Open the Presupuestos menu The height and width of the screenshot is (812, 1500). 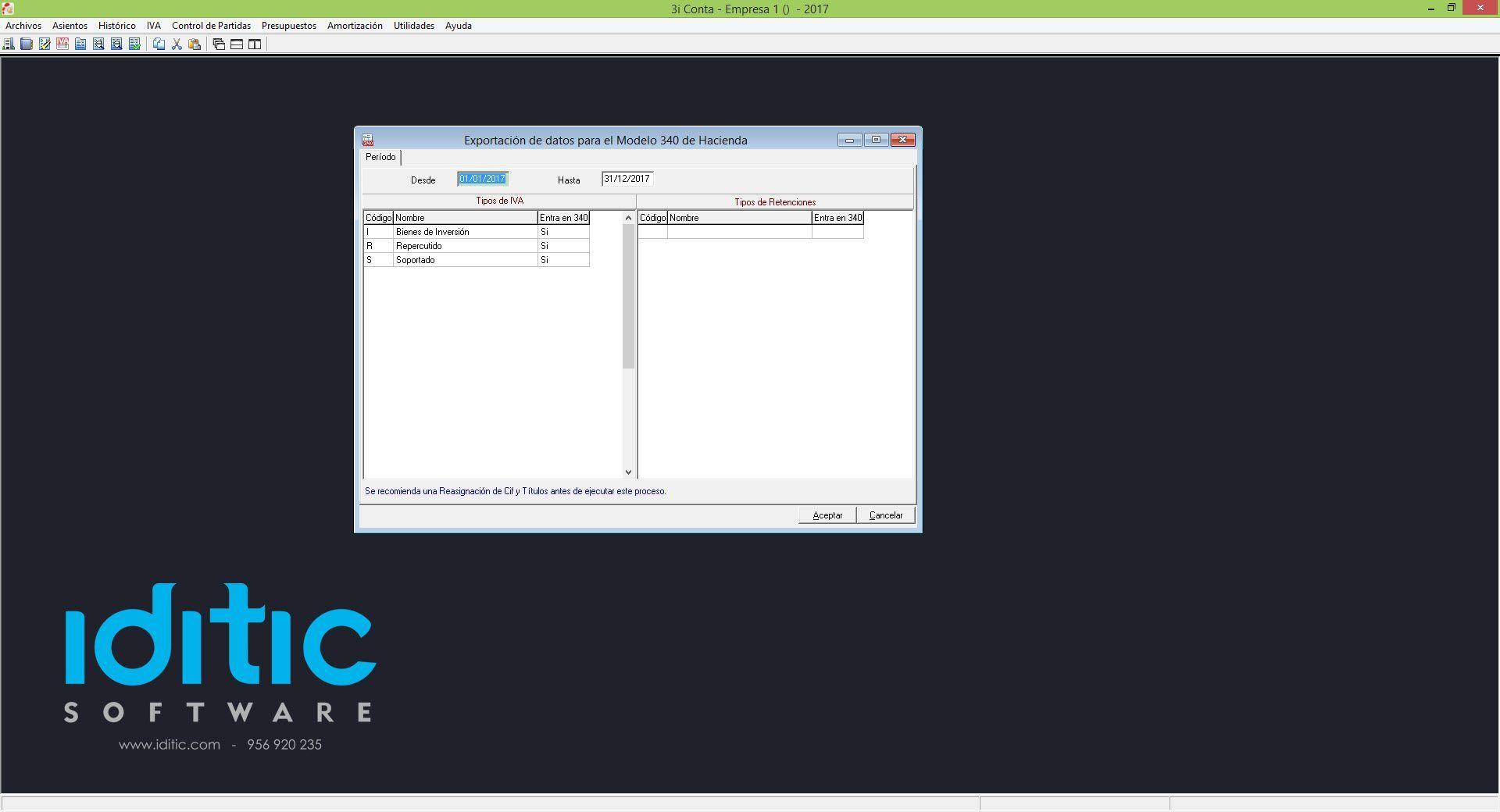click(x=288, y=26)
